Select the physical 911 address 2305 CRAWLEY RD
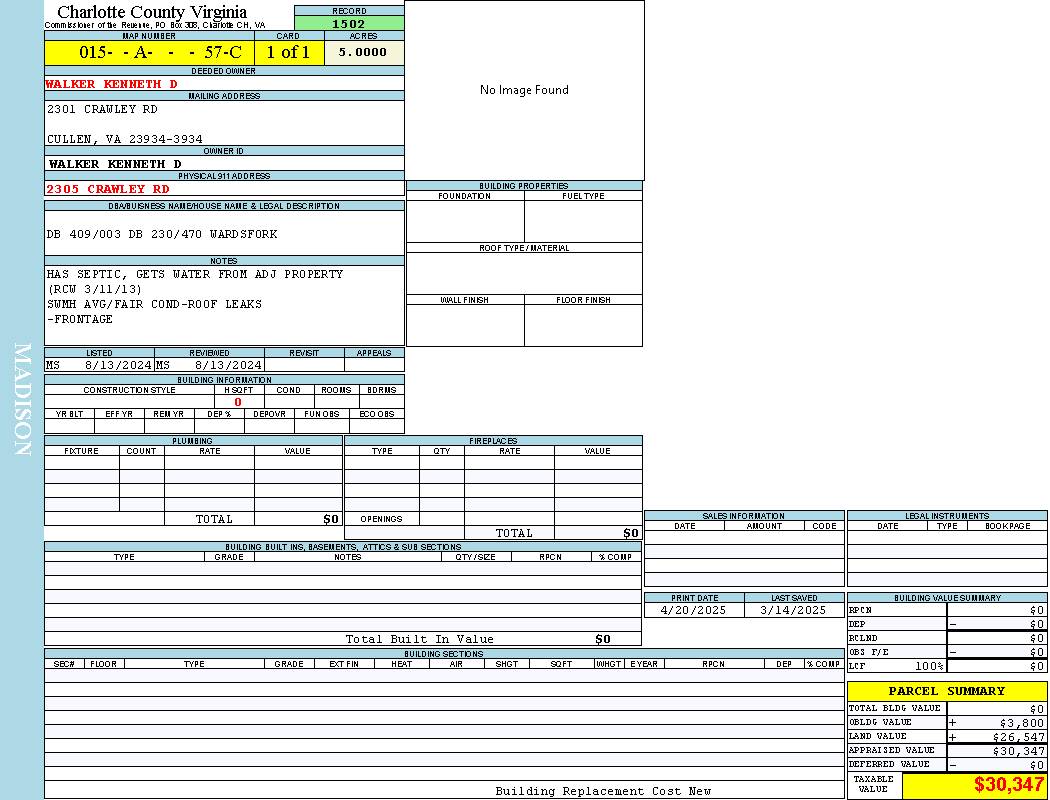The width and height of the screenshot is (1050, 800). 108,189
